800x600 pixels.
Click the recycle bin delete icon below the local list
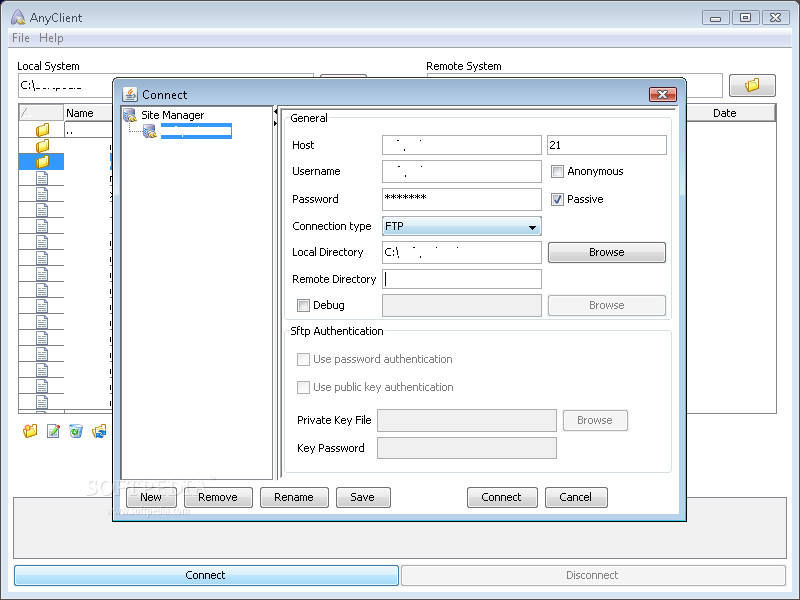76,431
